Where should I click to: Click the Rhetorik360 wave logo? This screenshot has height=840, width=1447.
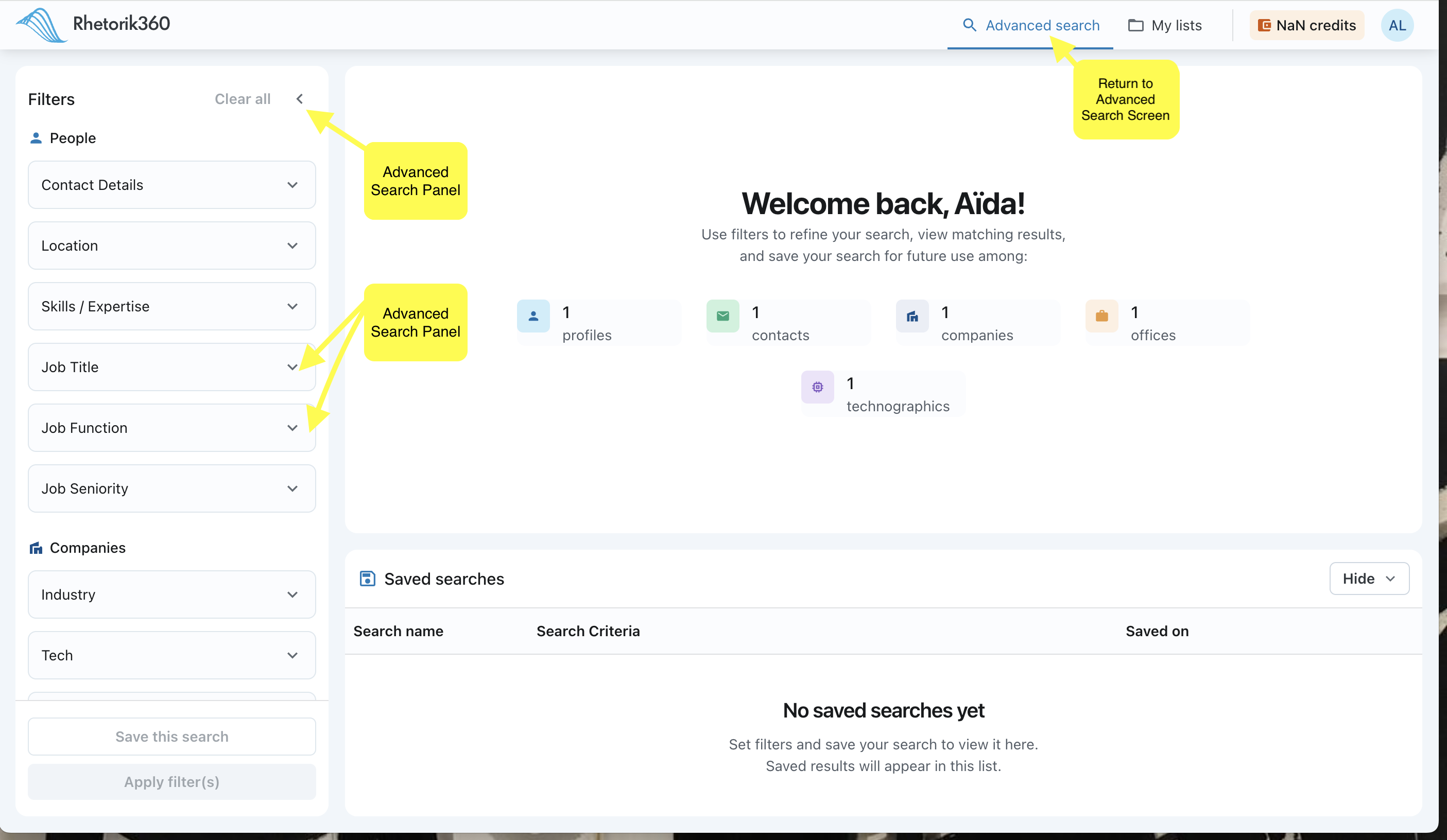[x=41, y=25]
